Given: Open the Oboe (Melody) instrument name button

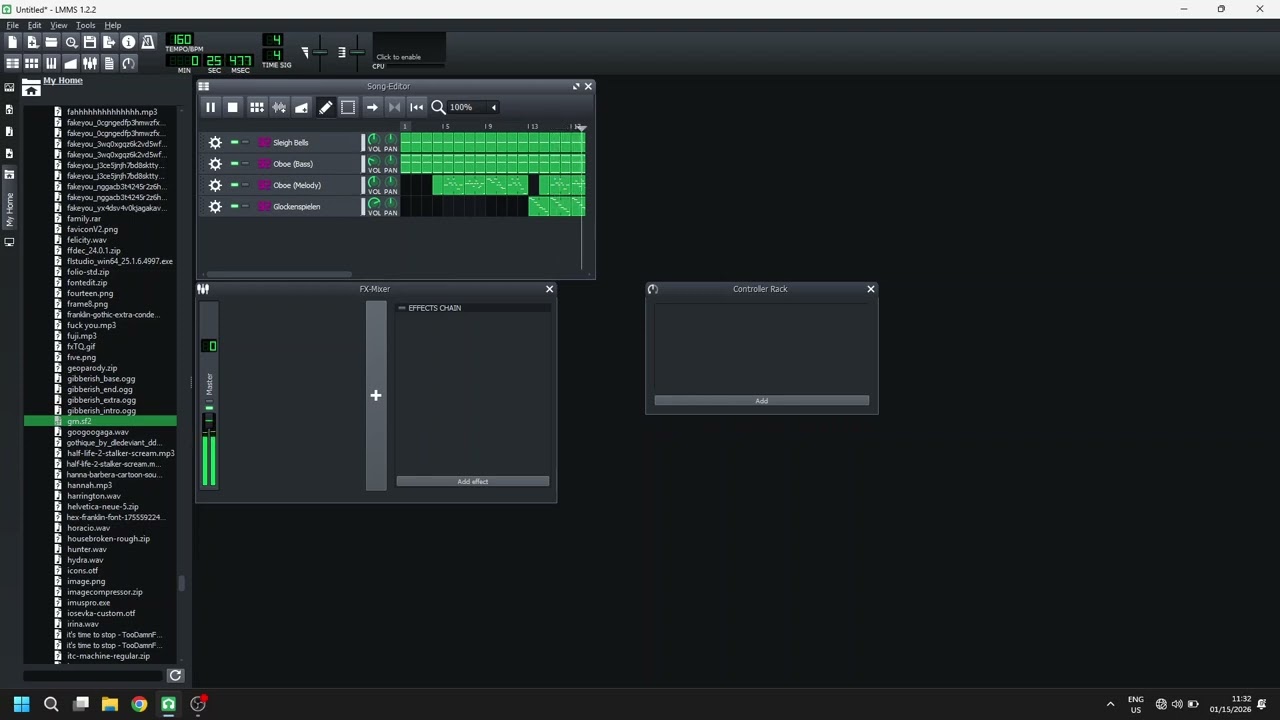Looking at the screenshot, I should coord(308,185).
